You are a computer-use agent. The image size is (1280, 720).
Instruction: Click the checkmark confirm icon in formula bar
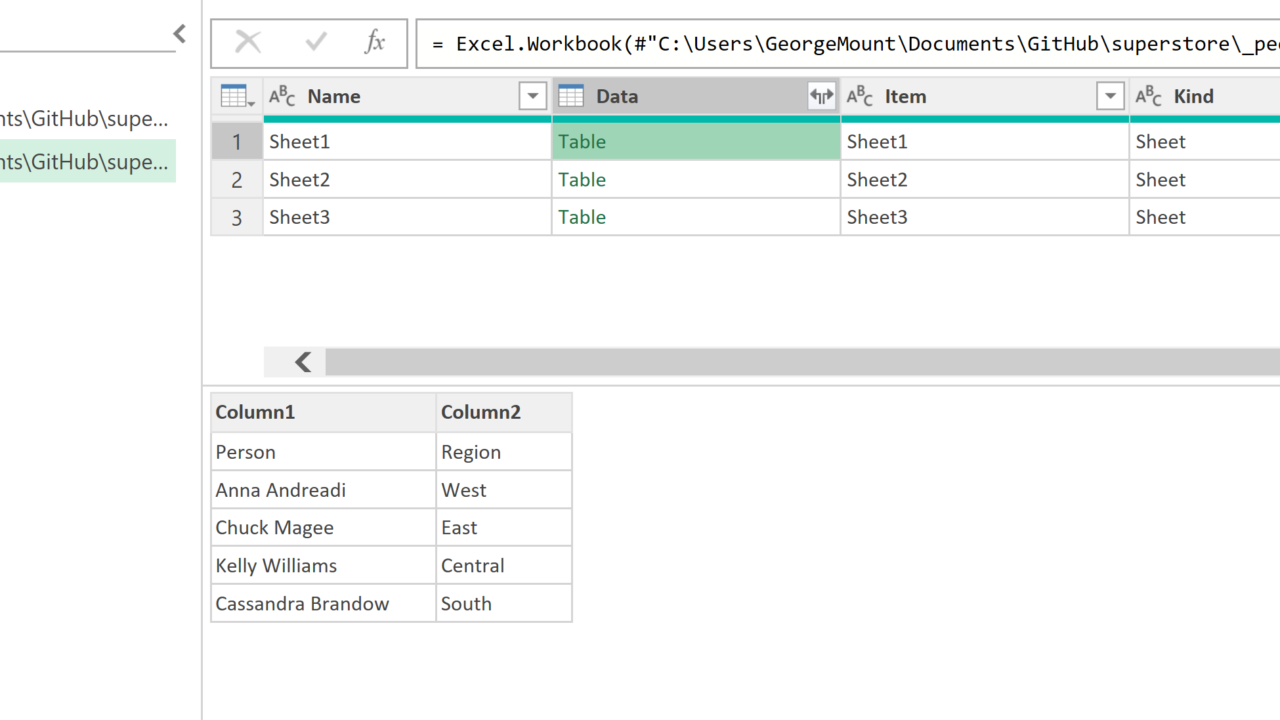[316, 42]
